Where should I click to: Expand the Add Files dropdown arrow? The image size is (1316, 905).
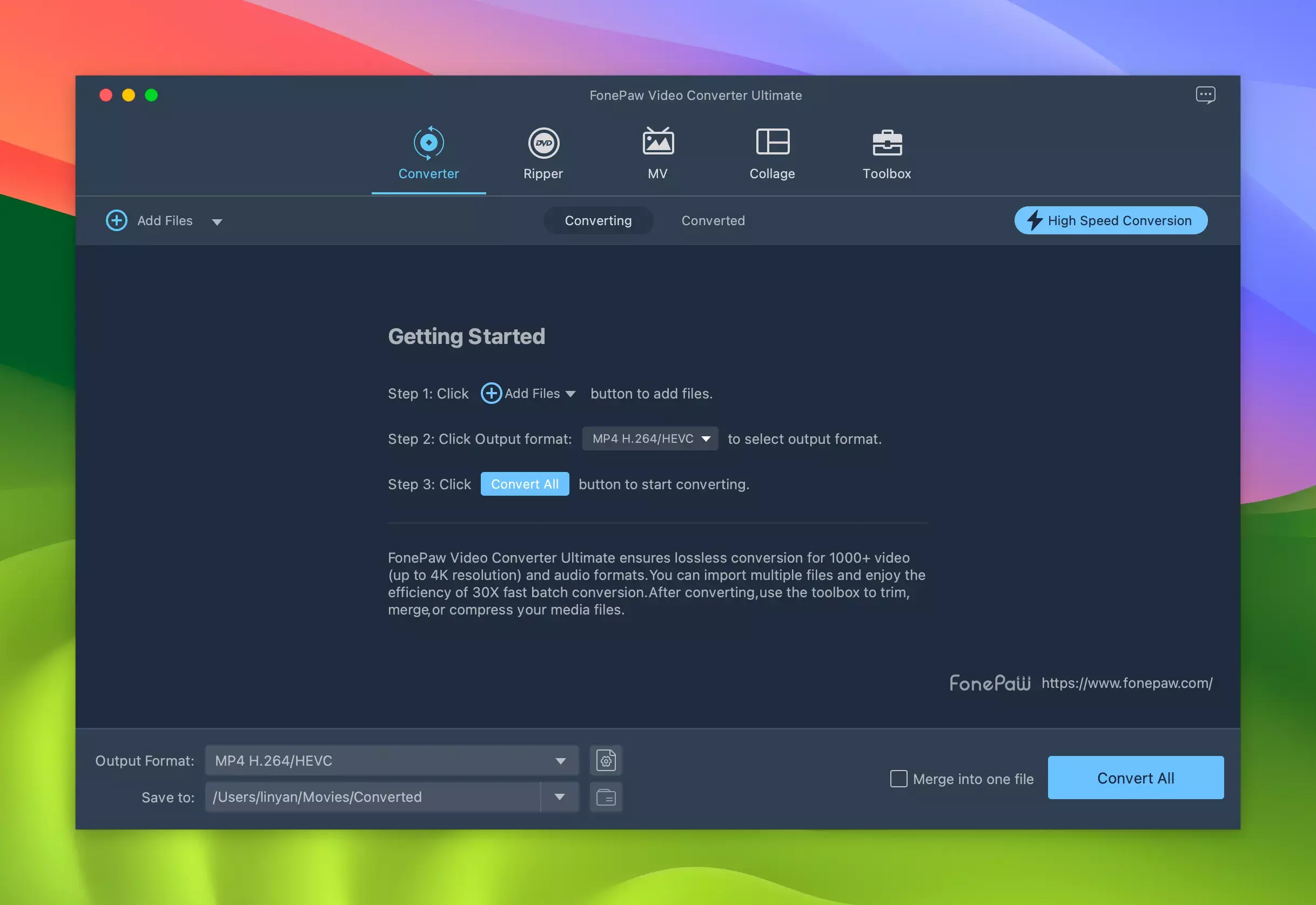click(x=217, y=222)
